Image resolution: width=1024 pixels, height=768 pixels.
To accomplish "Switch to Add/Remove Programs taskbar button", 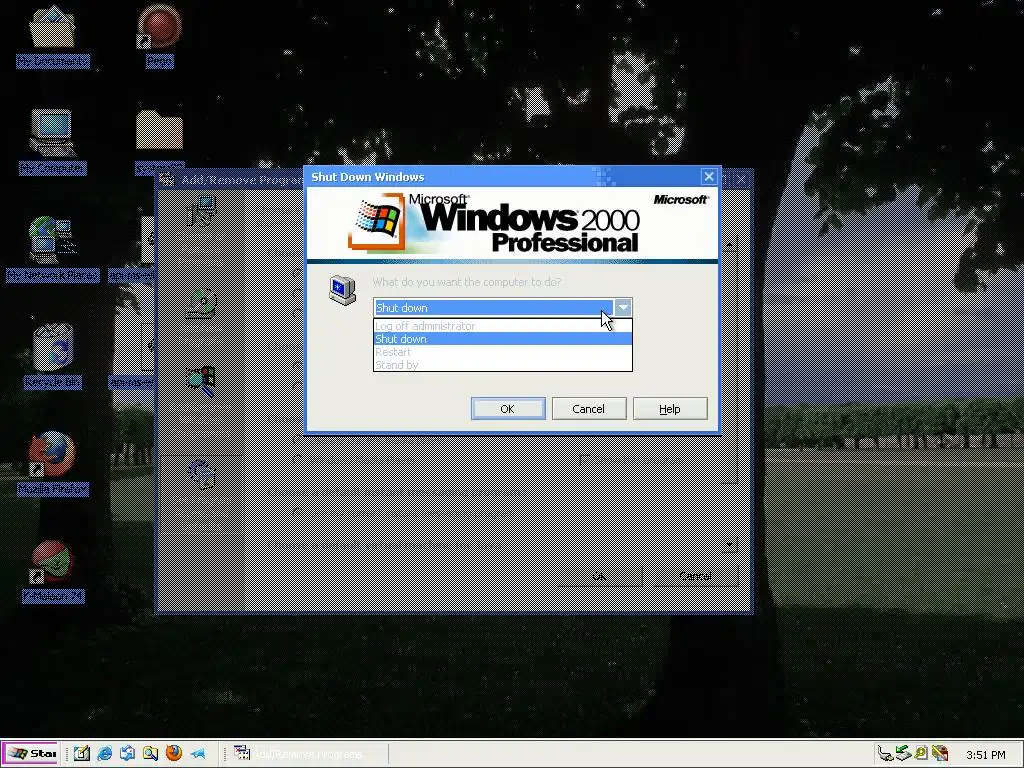I will (x=308, y=754).
